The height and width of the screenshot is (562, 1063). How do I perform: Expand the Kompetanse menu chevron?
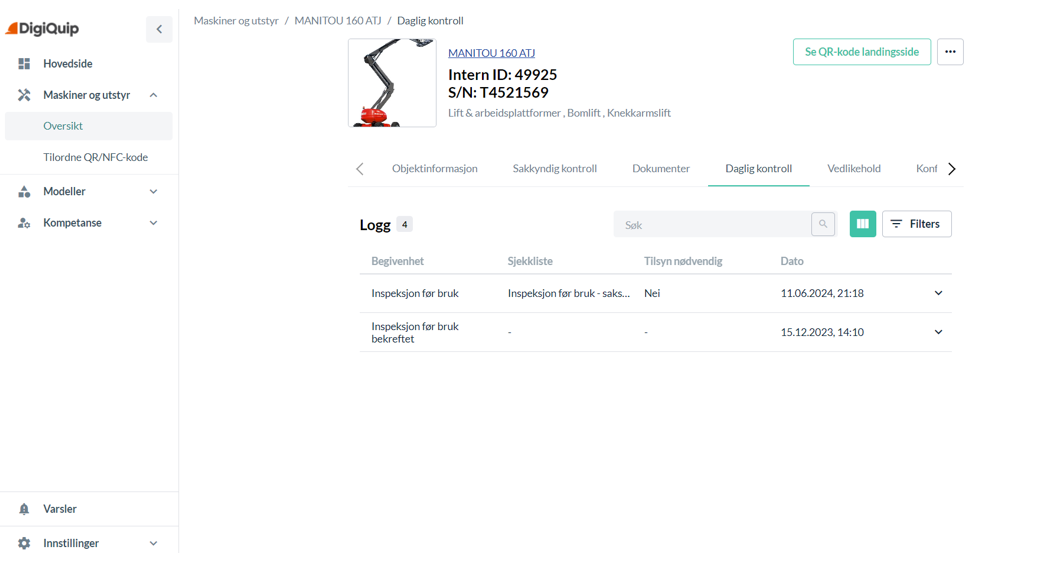154,223
